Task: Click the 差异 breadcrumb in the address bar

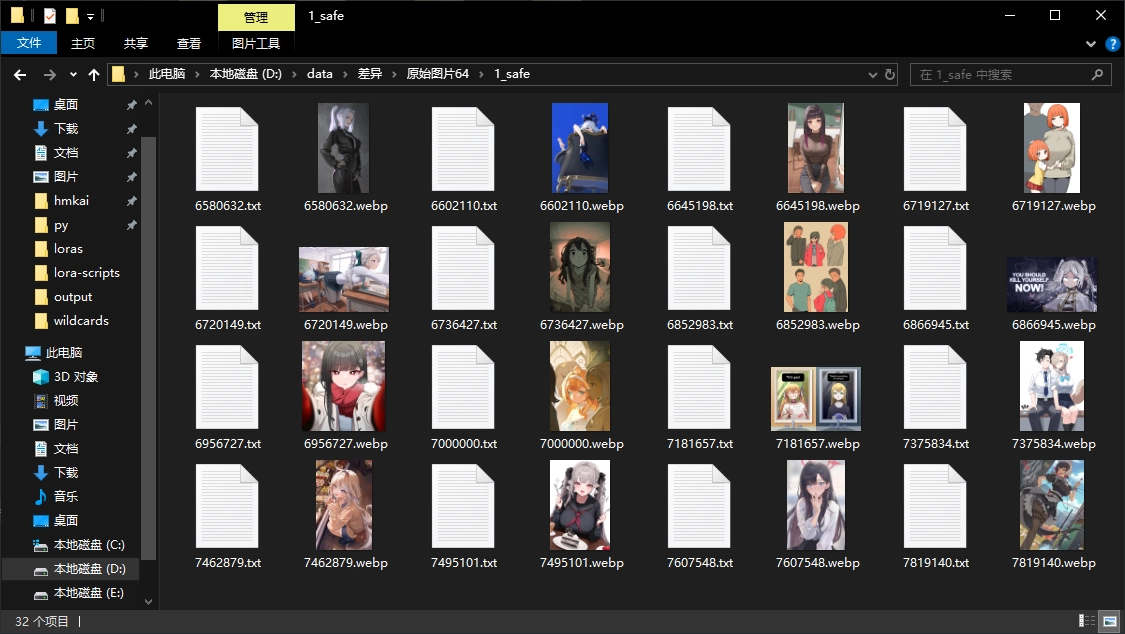Action: click(x=370, y=74)
